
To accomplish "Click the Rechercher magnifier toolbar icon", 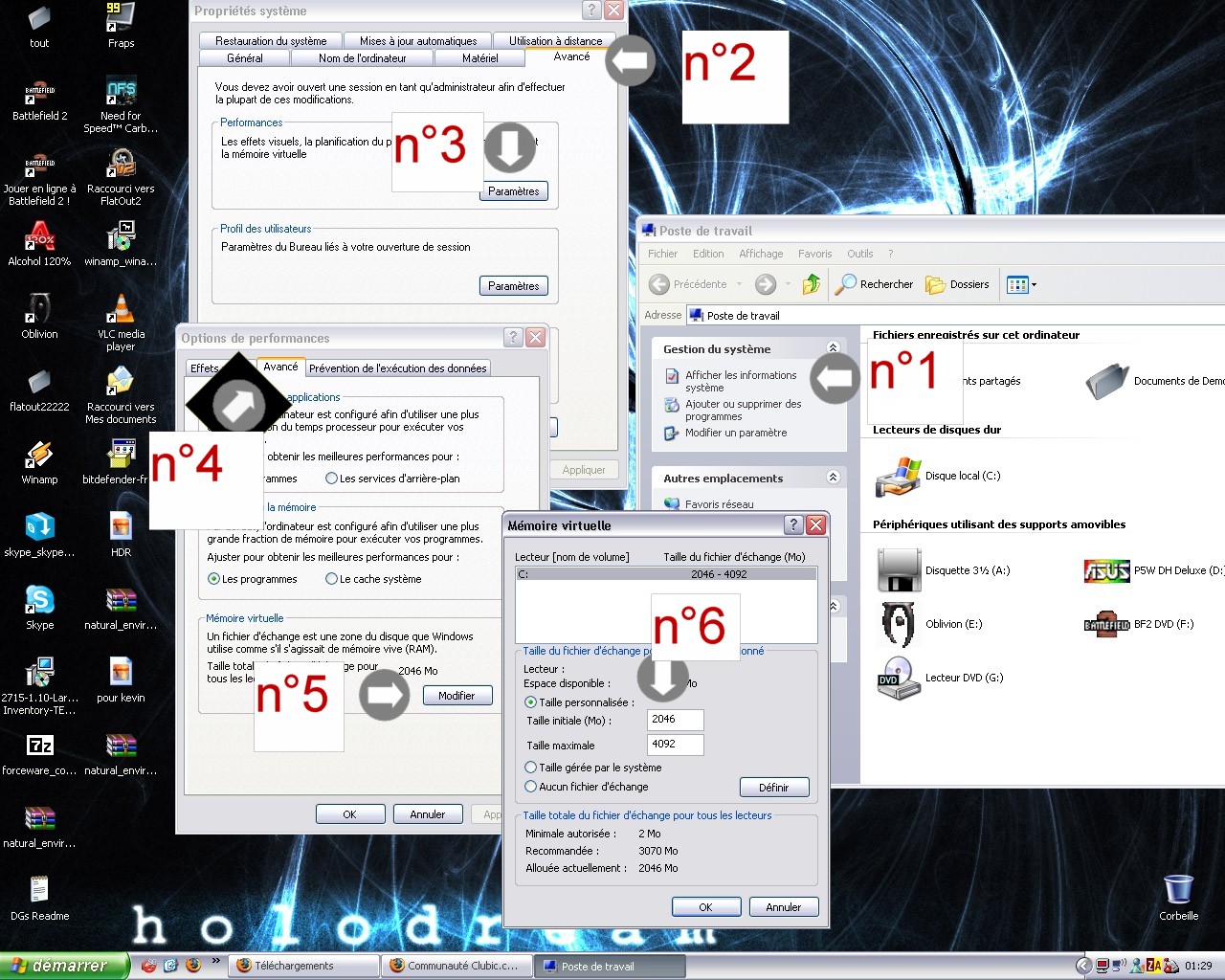I will point(846,284).
